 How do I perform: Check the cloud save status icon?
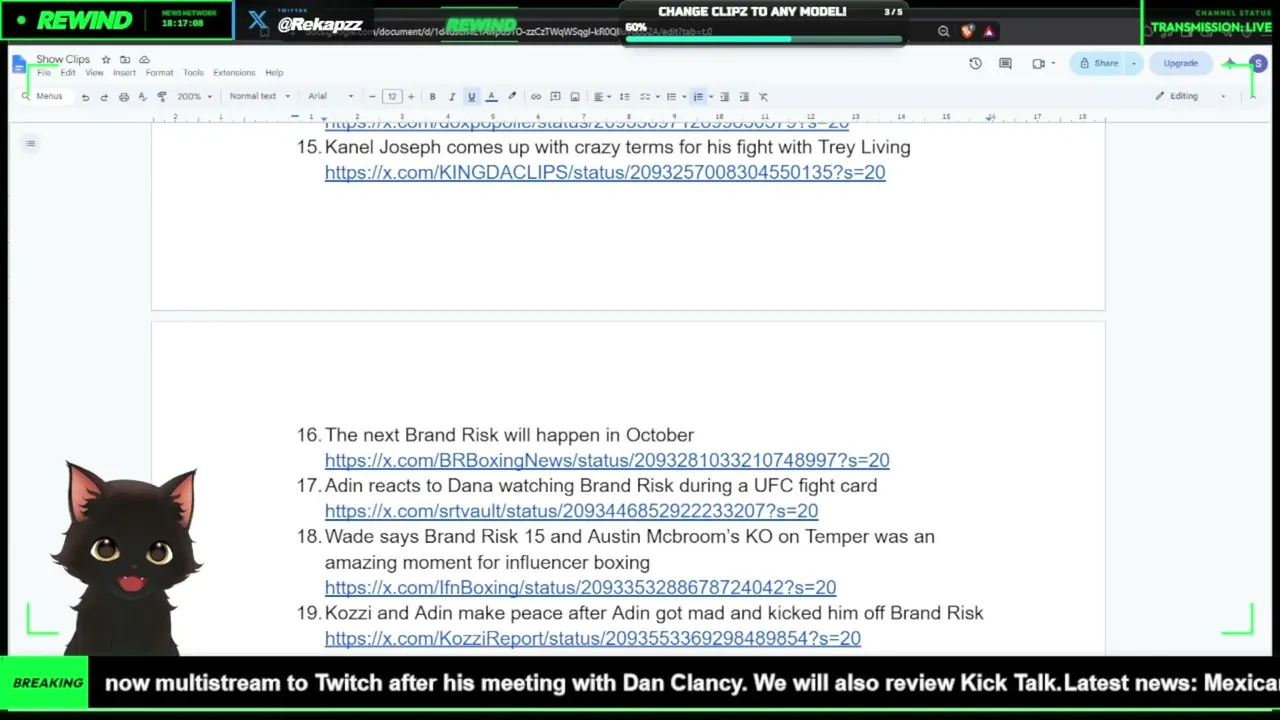pyautogui.click(x=144, y=60)
